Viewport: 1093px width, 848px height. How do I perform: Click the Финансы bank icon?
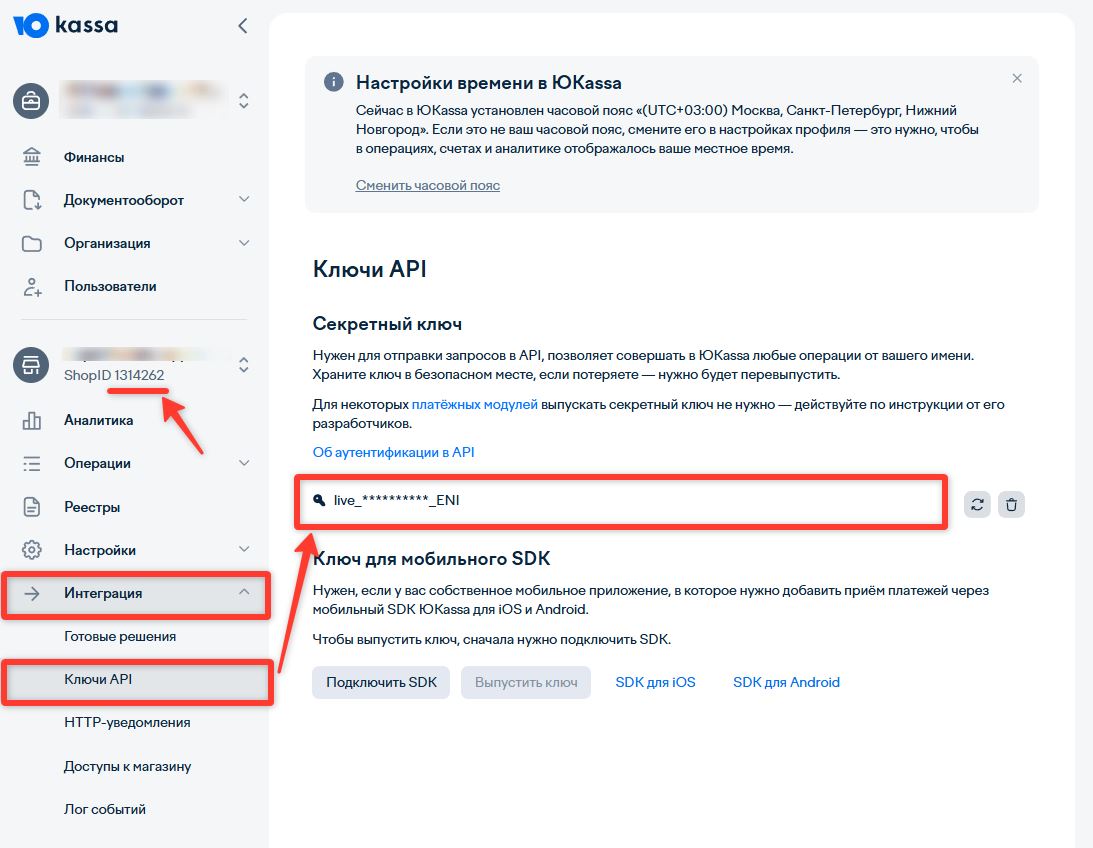click(x=32, y=157)
